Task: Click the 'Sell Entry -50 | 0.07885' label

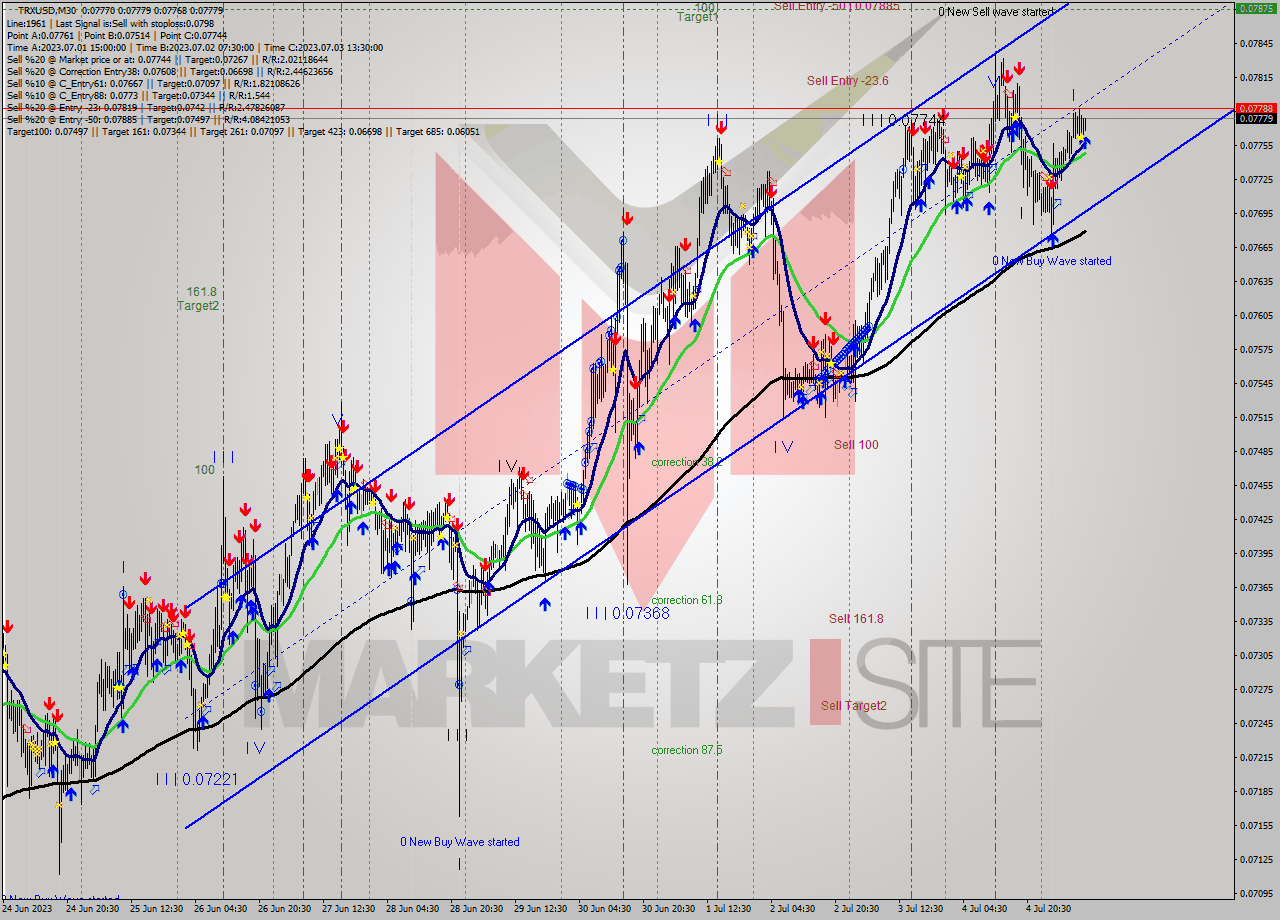Action: [x=836, y=6]
